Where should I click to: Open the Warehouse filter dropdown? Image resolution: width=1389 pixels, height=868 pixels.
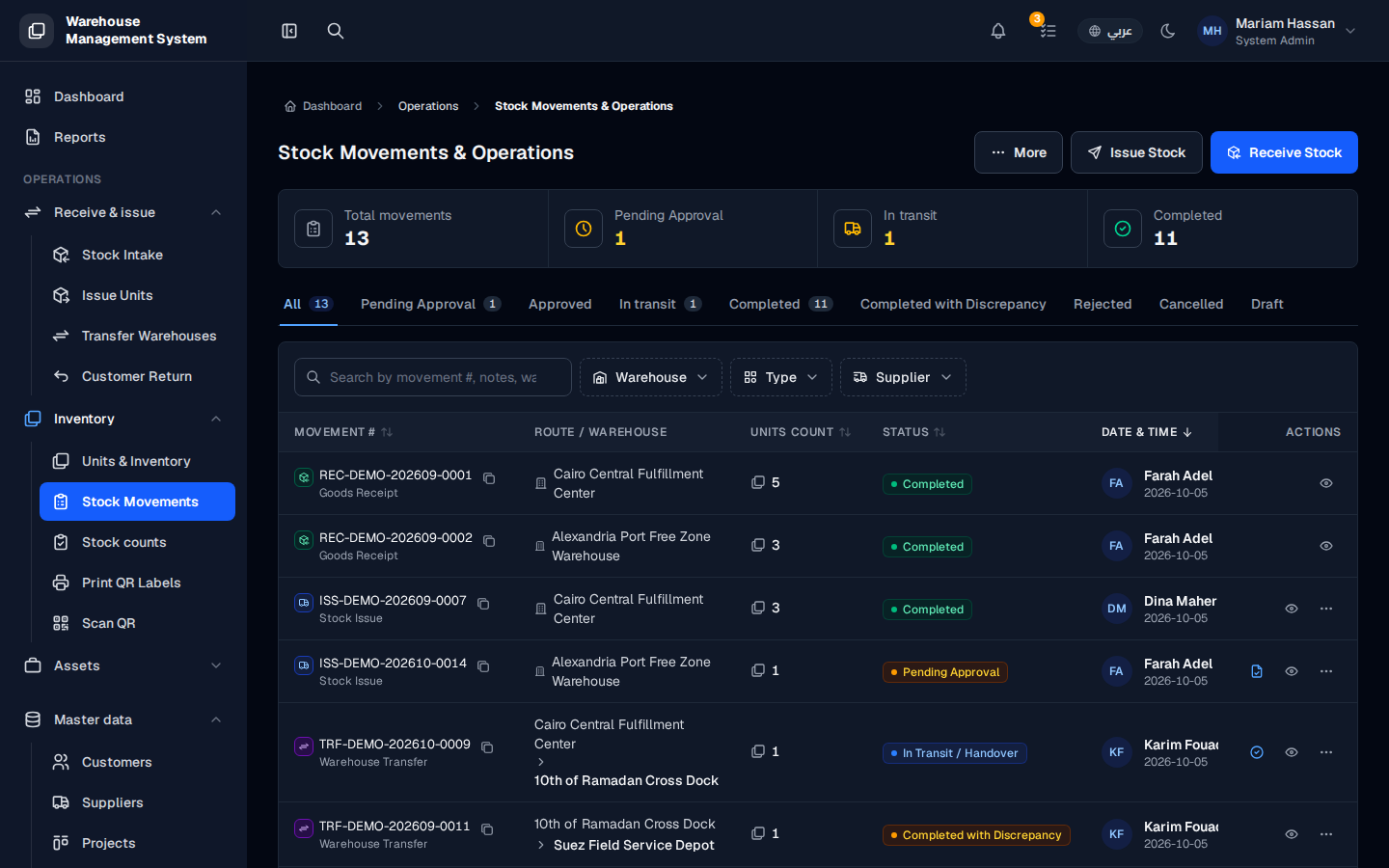pos(651,377)
